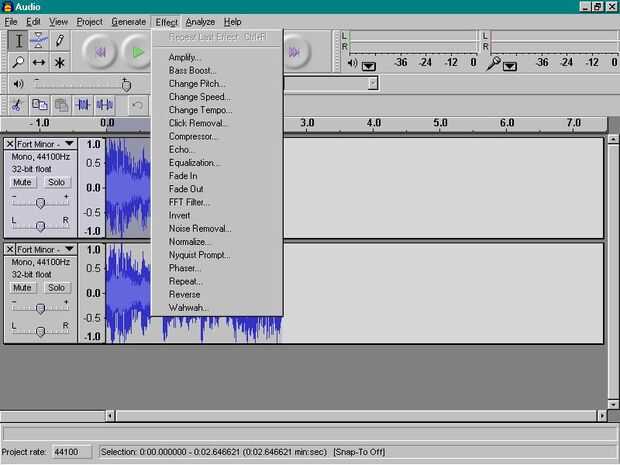
Task: Select the Draw pencil tool
Action: point(60,41)
